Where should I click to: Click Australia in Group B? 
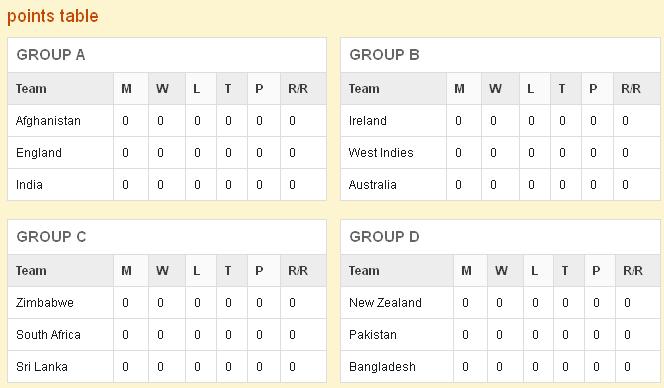(373, 185)
